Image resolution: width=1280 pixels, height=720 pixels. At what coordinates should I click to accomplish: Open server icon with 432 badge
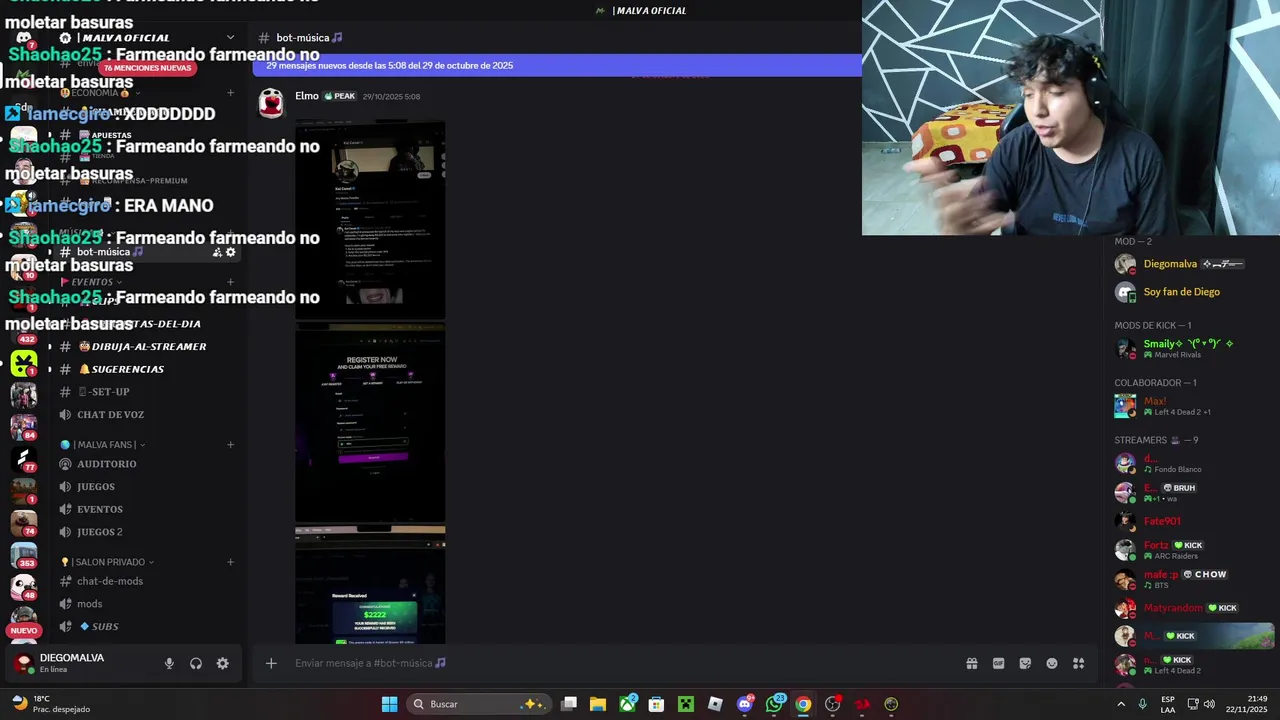[x=24, y=333]
